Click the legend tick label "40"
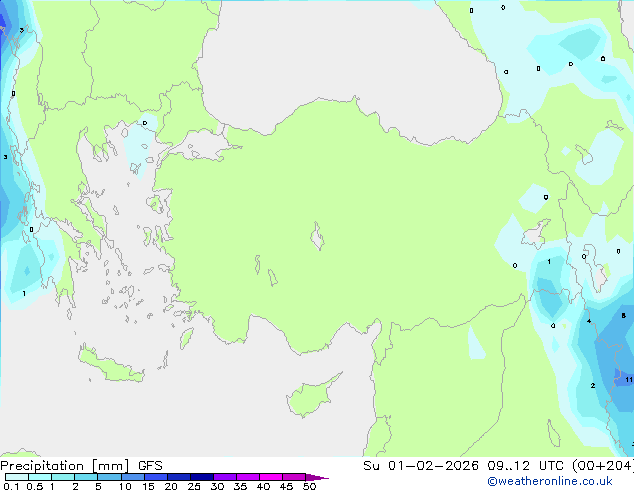The width and height of the screenshot is (634, 490). point(263,486)
